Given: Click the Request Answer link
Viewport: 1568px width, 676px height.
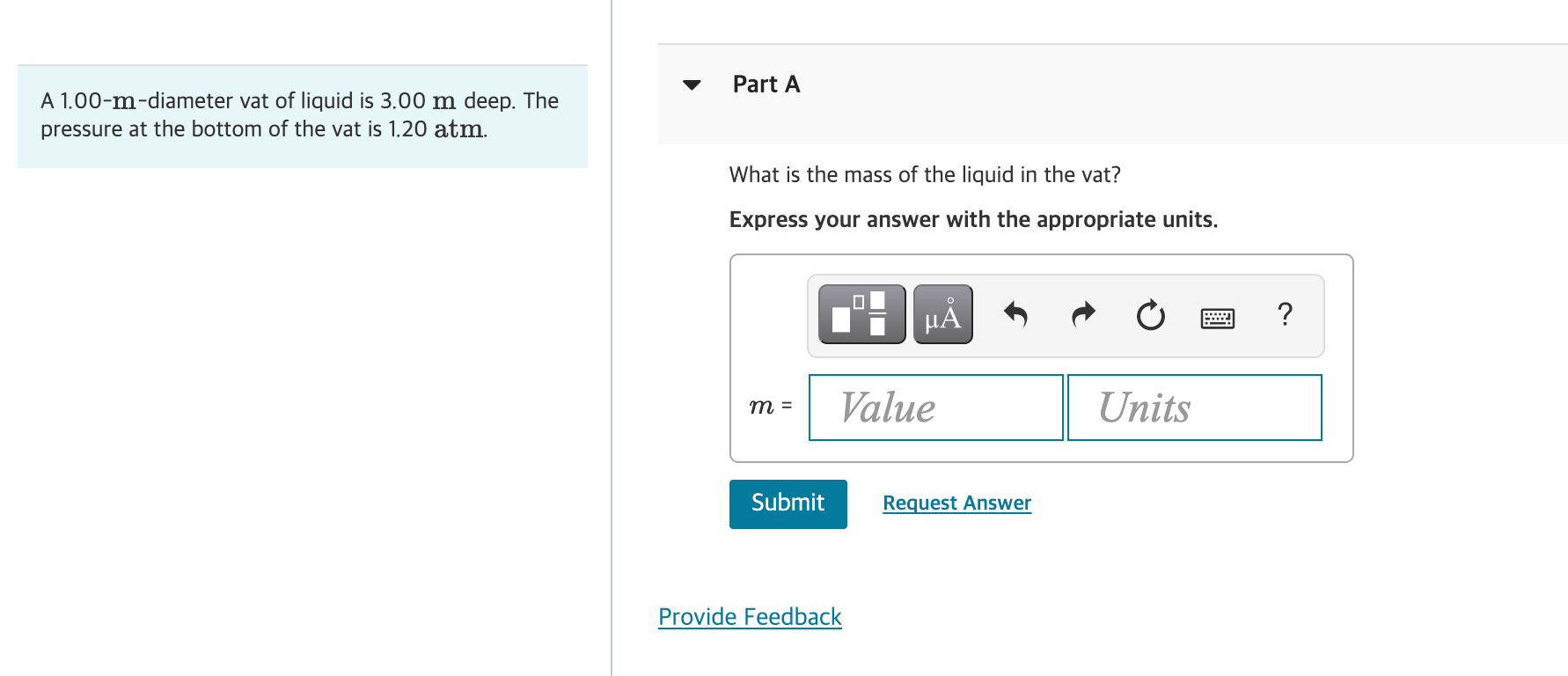Looking at the screenshot, I should pos(956,503).
